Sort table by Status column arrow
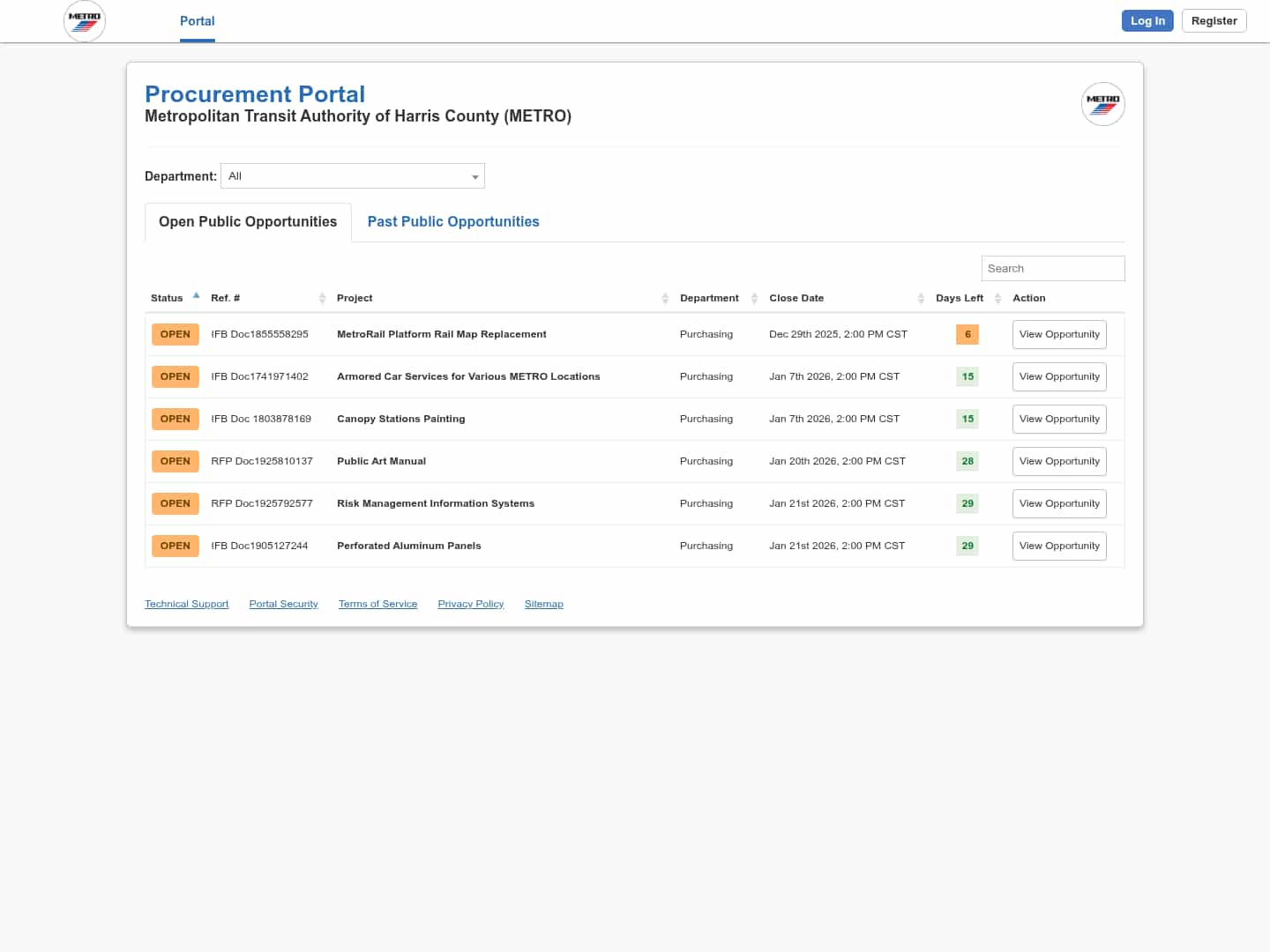The image size is (1270, 952). (196, 297)
